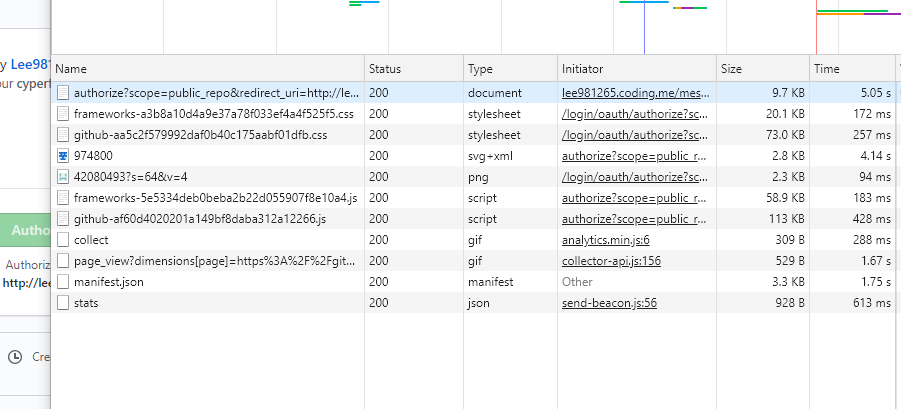Screen dimensions: 901x409
Task: Sort requests by the Status column header
Action: [385, 69]
